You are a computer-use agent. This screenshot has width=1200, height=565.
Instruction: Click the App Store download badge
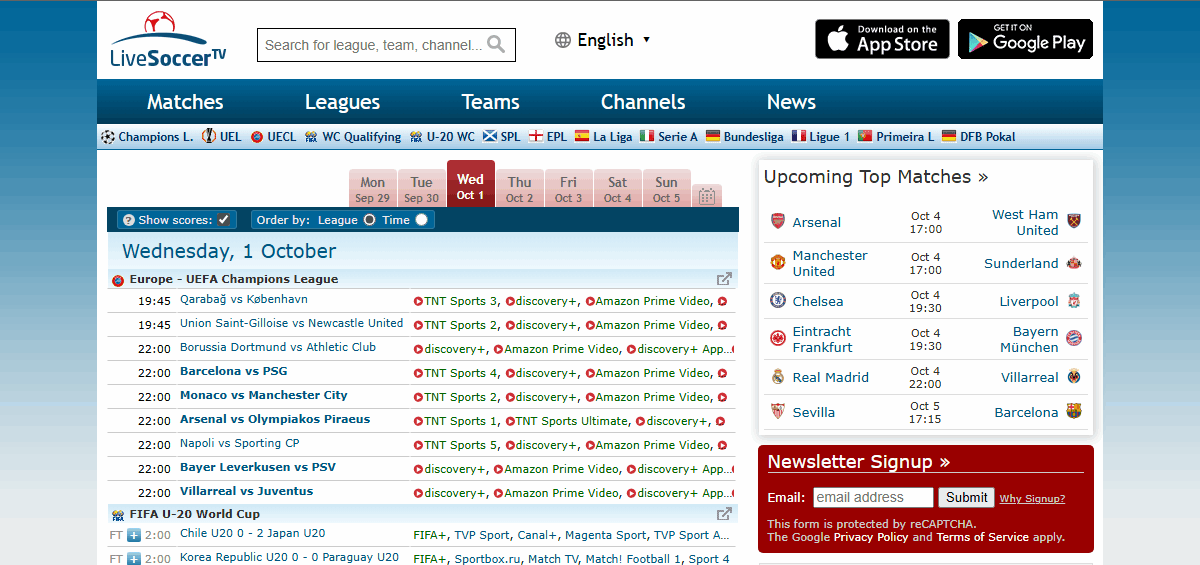882,40
